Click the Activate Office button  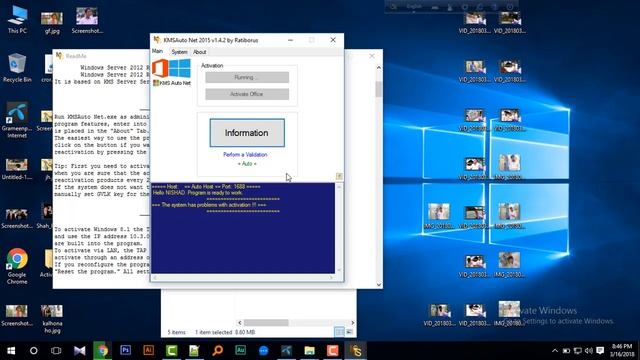(x=247, y=94)
